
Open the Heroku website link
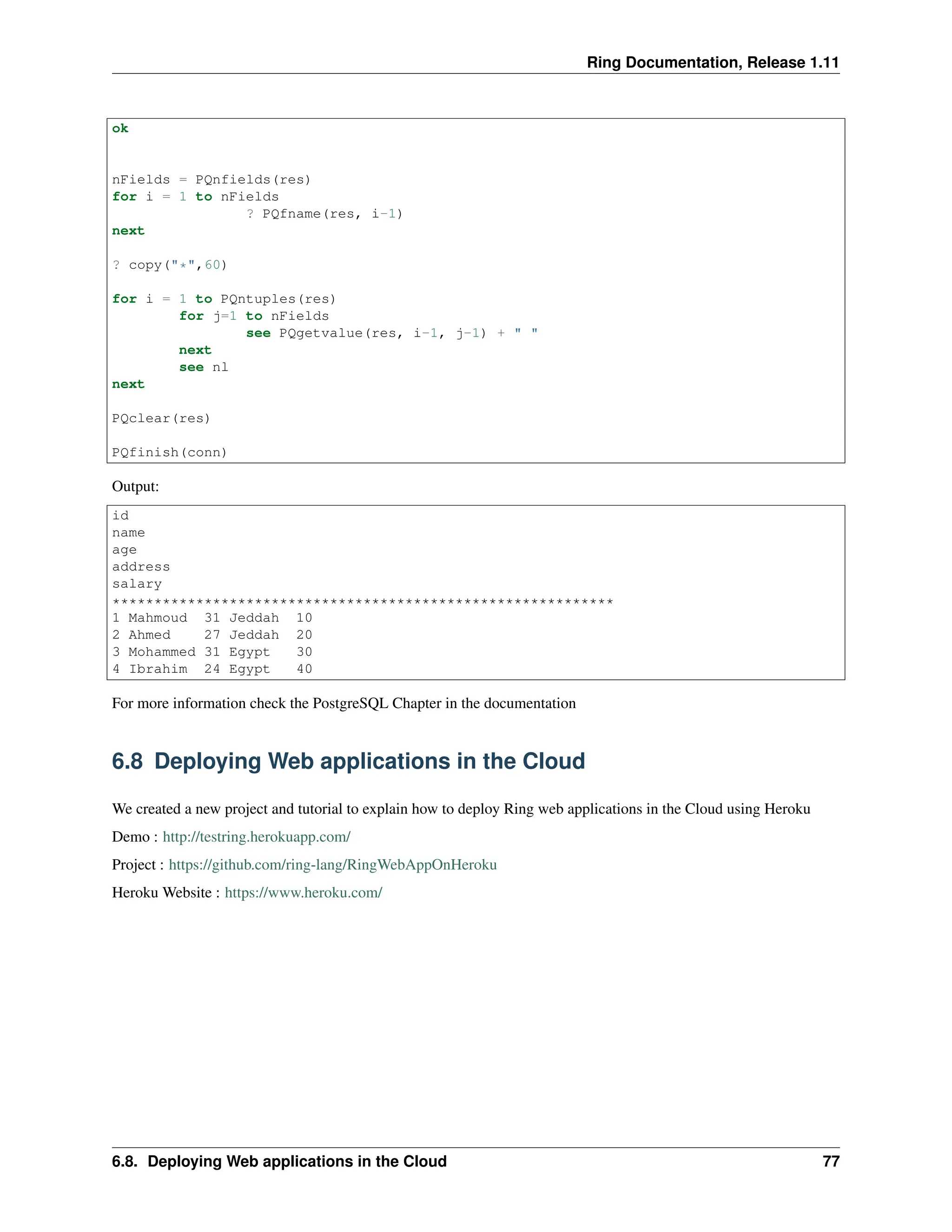pos(303,893)
